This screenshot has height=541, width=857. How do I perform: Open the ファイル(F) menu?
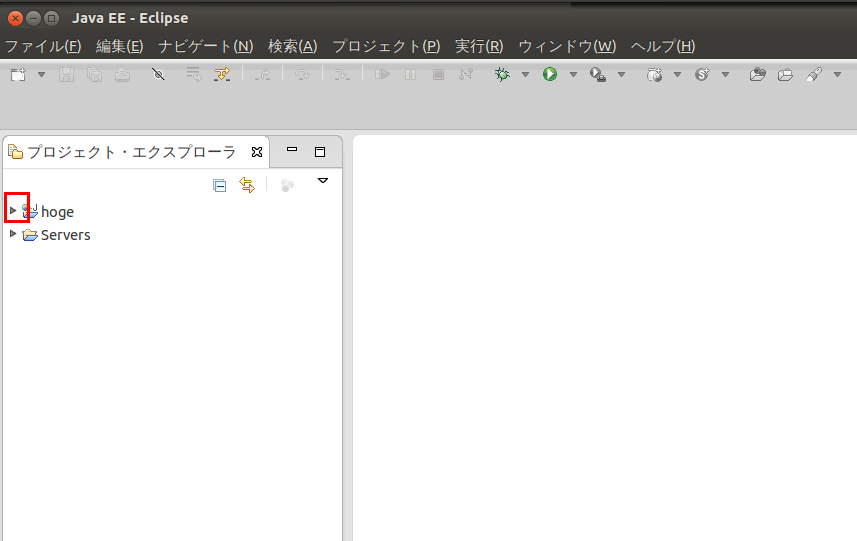coord(43,46)
